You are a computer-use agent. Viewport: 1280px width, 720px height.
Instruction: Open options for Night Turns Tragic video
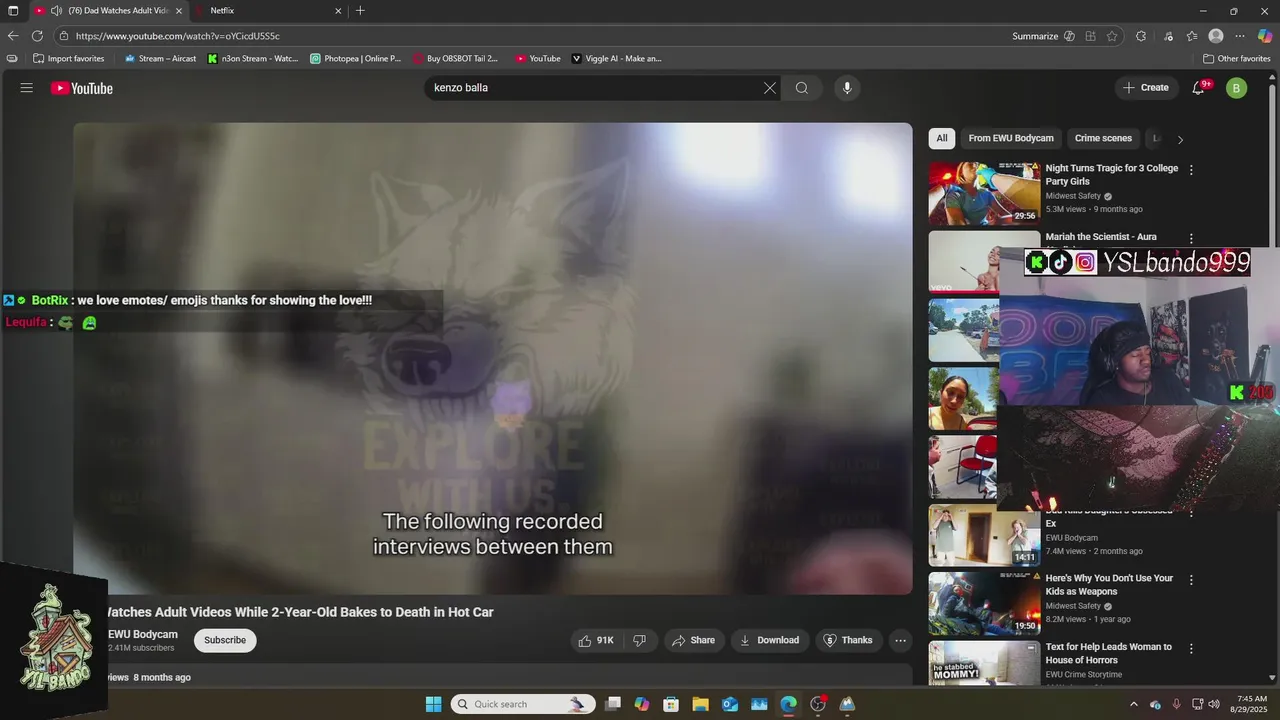pos(1191,170)
